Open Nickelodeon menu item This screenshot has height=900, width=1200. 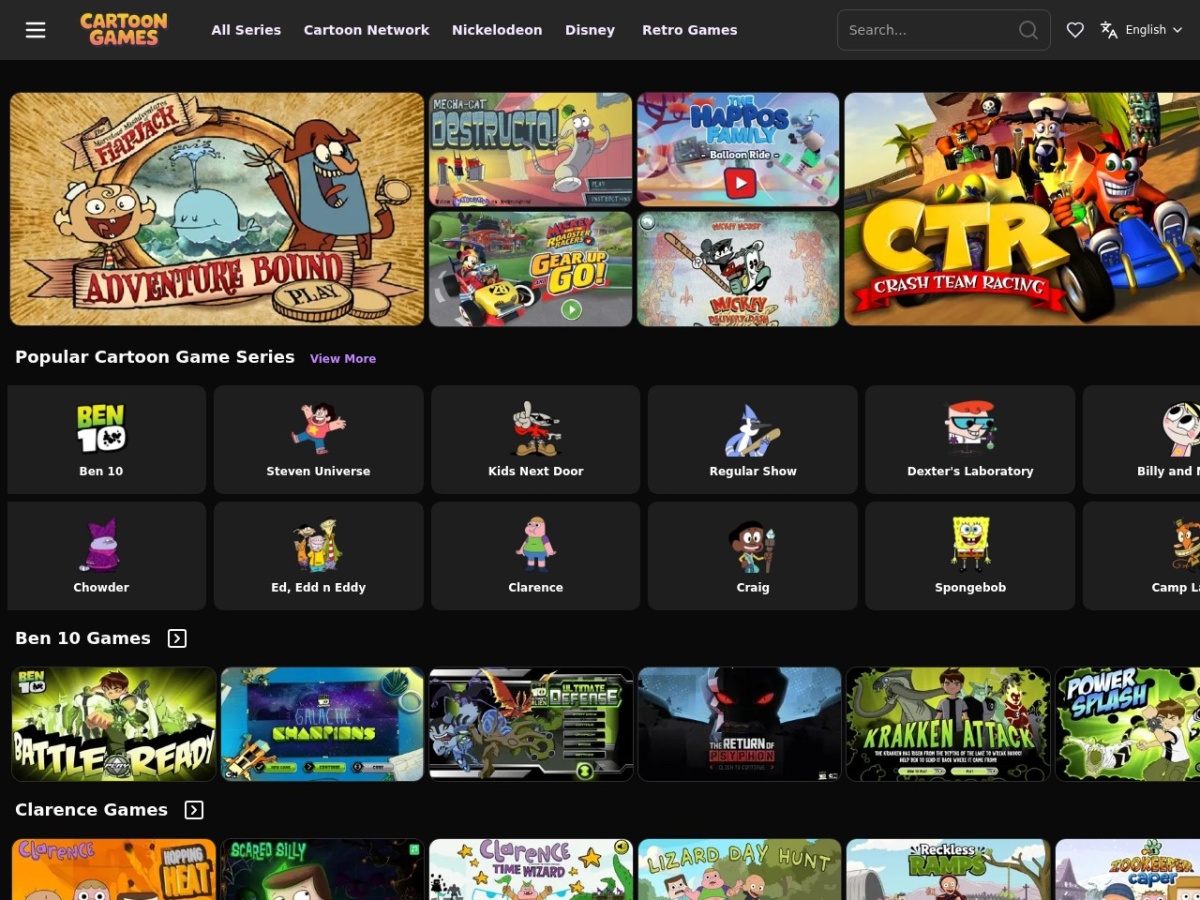coord(497,30)
